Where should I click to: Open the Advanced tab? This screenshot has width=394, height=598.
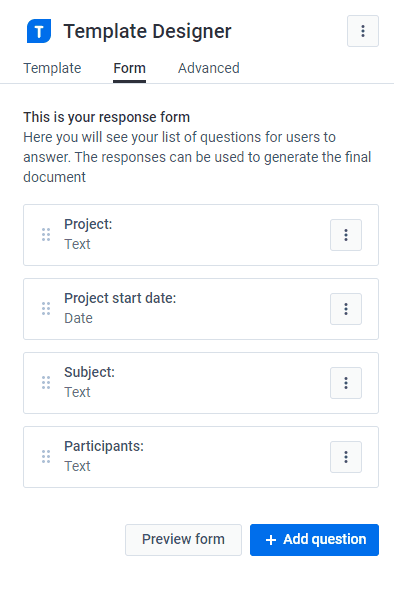209,68
